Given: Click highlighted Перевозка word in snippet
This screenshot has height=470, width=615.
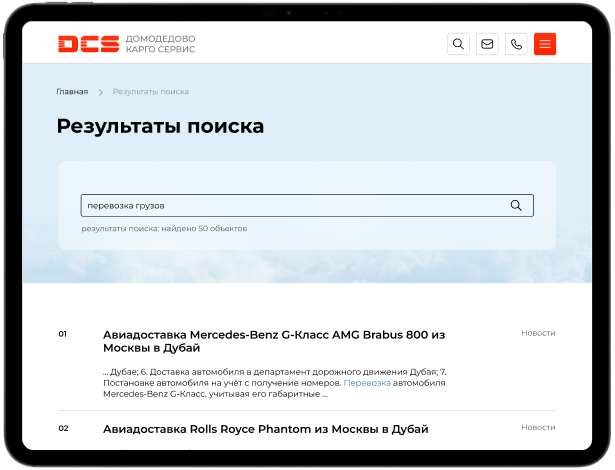Looking at the screenshot, I should pyautogui.click(x=367, y=383).
